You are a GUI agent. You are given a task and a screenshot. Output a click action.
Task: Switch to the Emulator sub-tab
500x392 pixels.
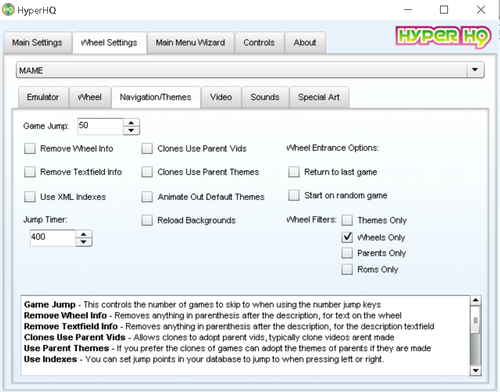click(43, 97)
